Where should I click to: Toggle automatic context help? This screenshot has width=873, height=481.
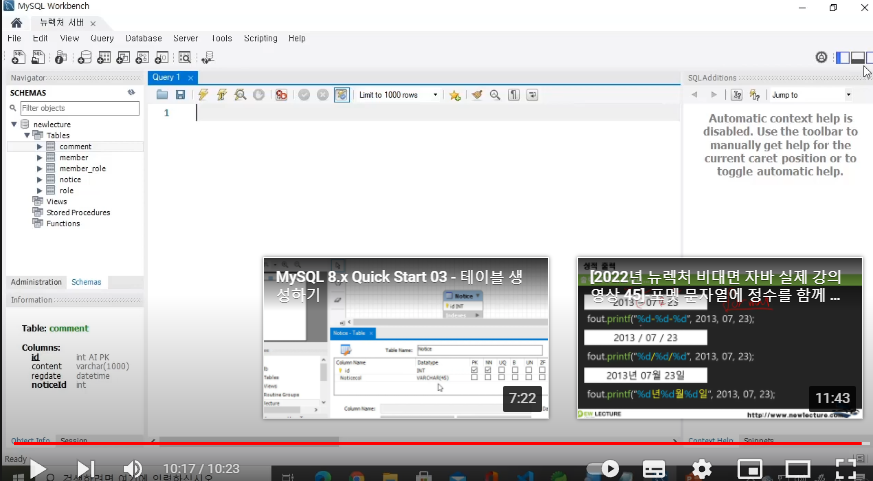tap(755, 95)
